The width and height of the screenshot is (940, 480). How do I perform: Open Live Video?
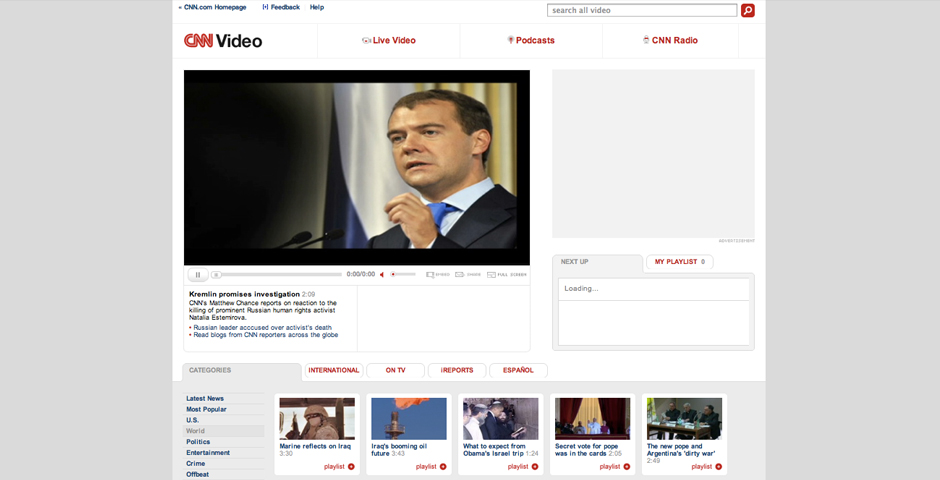point(389,40)
